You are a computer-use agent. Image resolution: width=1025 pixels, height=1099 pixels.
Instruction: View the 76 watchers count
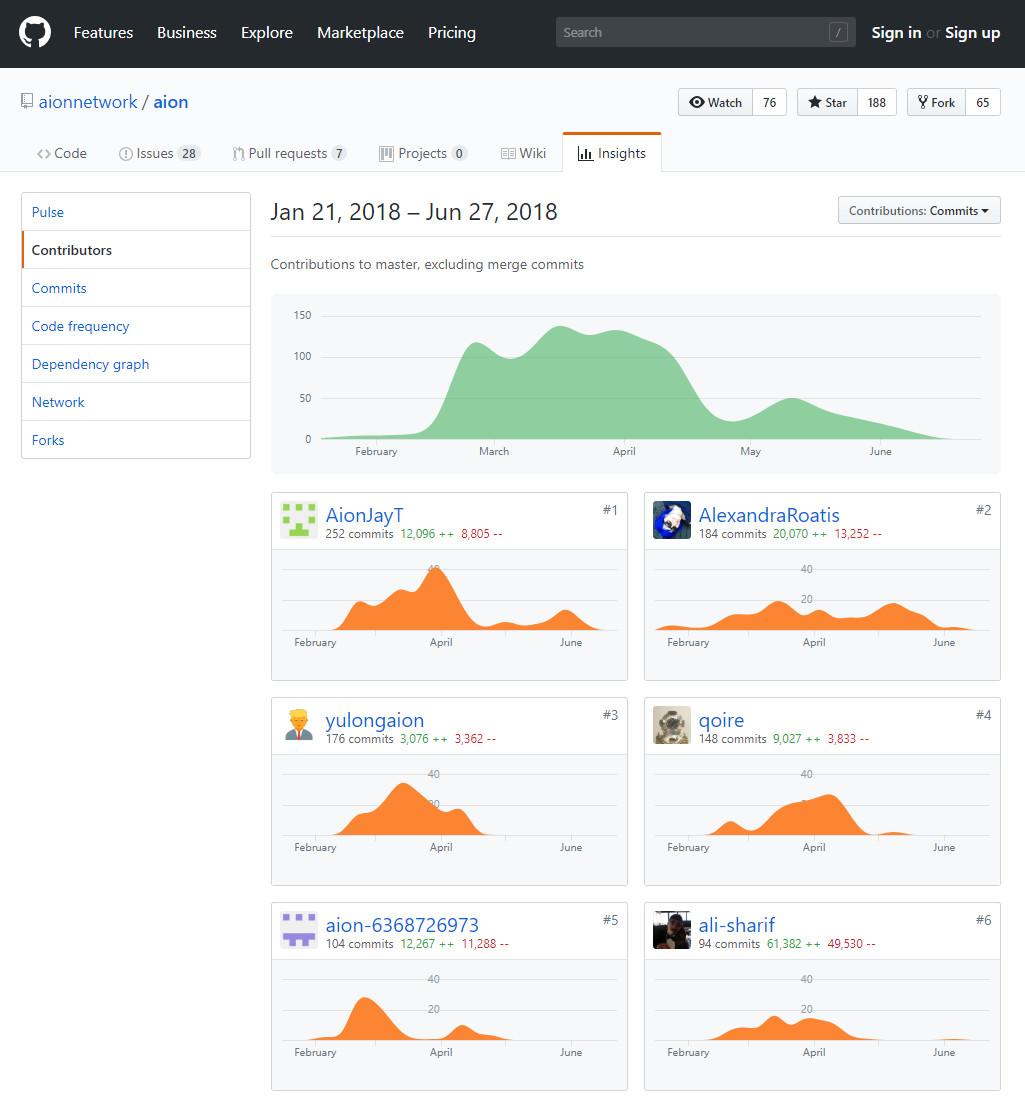coord(769,102)
